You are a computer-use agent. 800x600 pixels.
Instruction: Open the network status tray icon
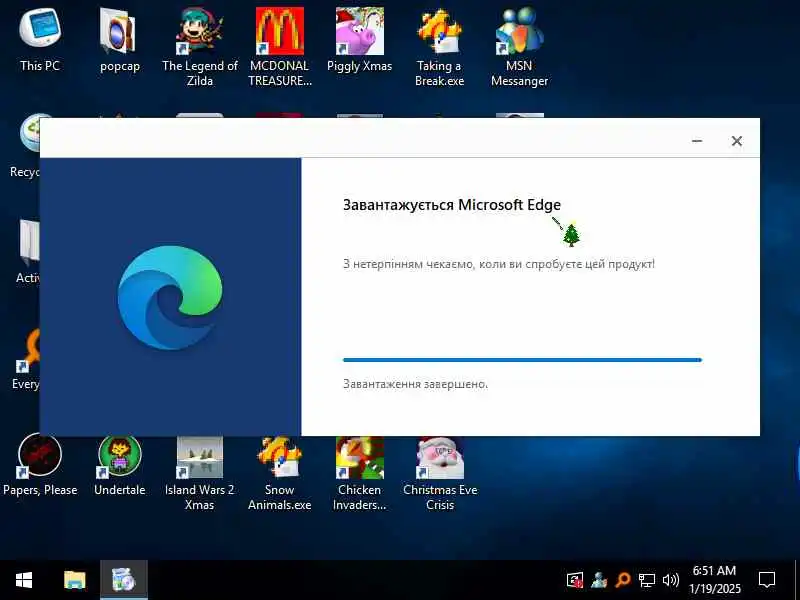click(646, 580)
